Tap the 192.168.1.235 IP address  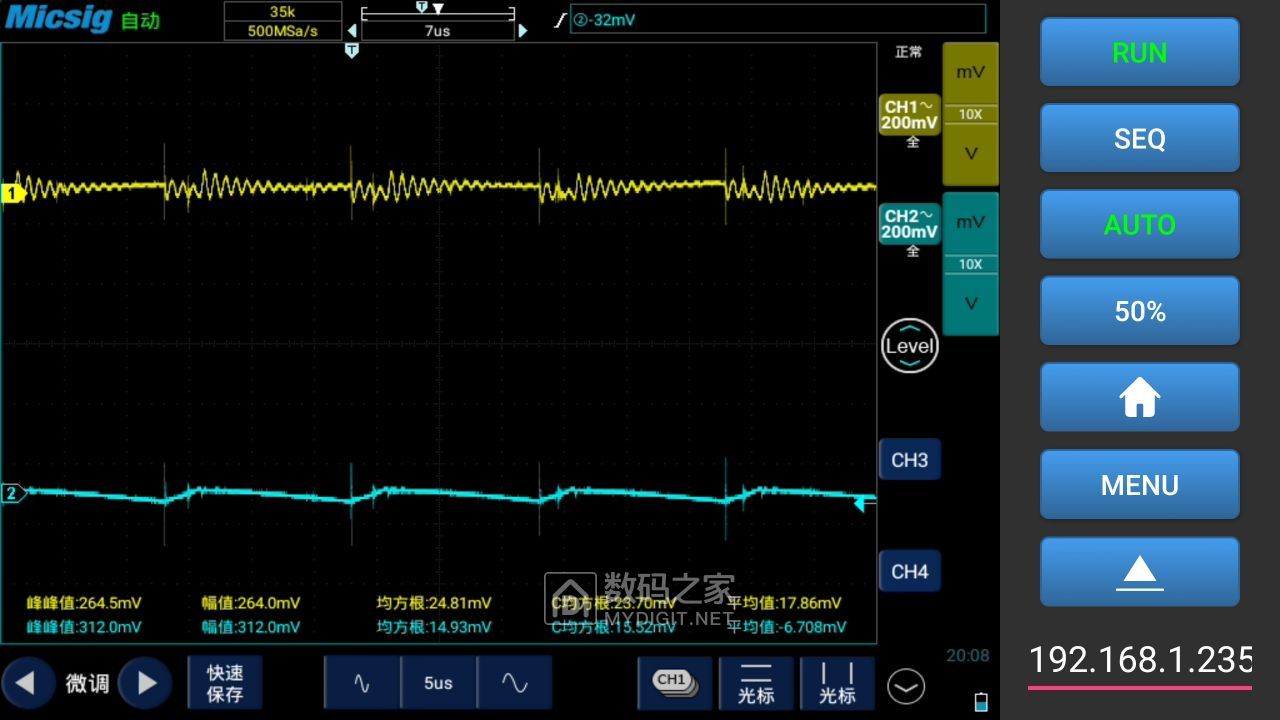click(x=1140, y=660)
